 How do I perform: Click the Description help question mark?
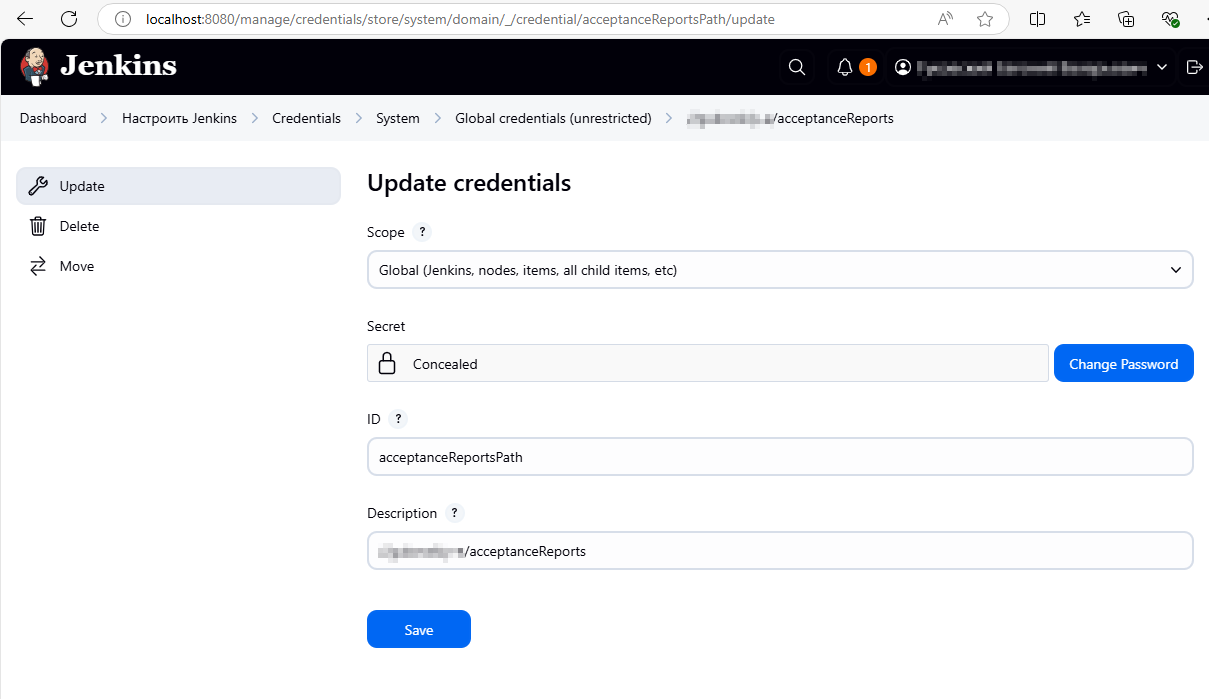pos(454,513)
